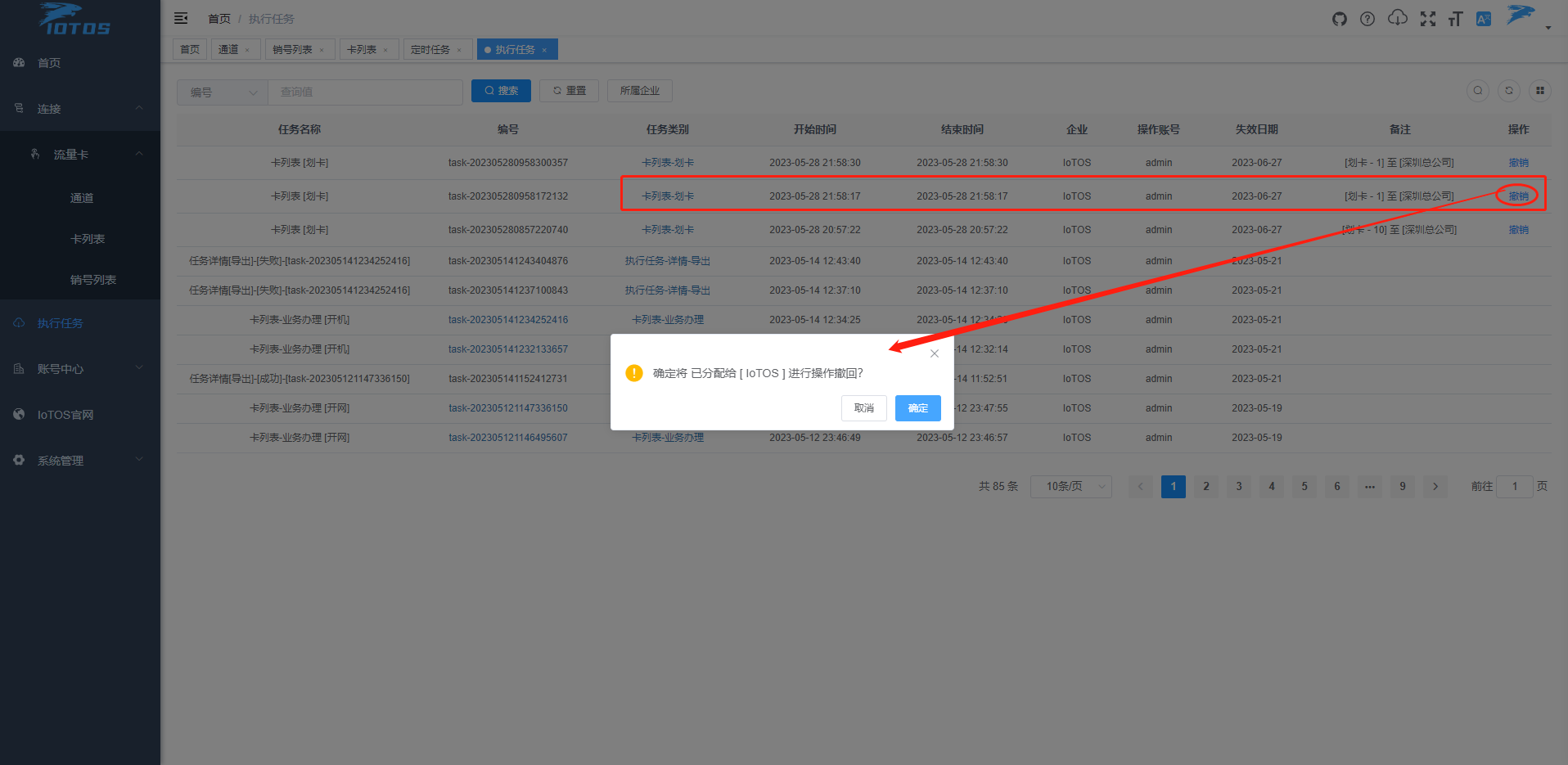Open IoTOS官网 sidebar link
Image resolution: width=1568 pixels, height=765 pixels.
point(80,415)
